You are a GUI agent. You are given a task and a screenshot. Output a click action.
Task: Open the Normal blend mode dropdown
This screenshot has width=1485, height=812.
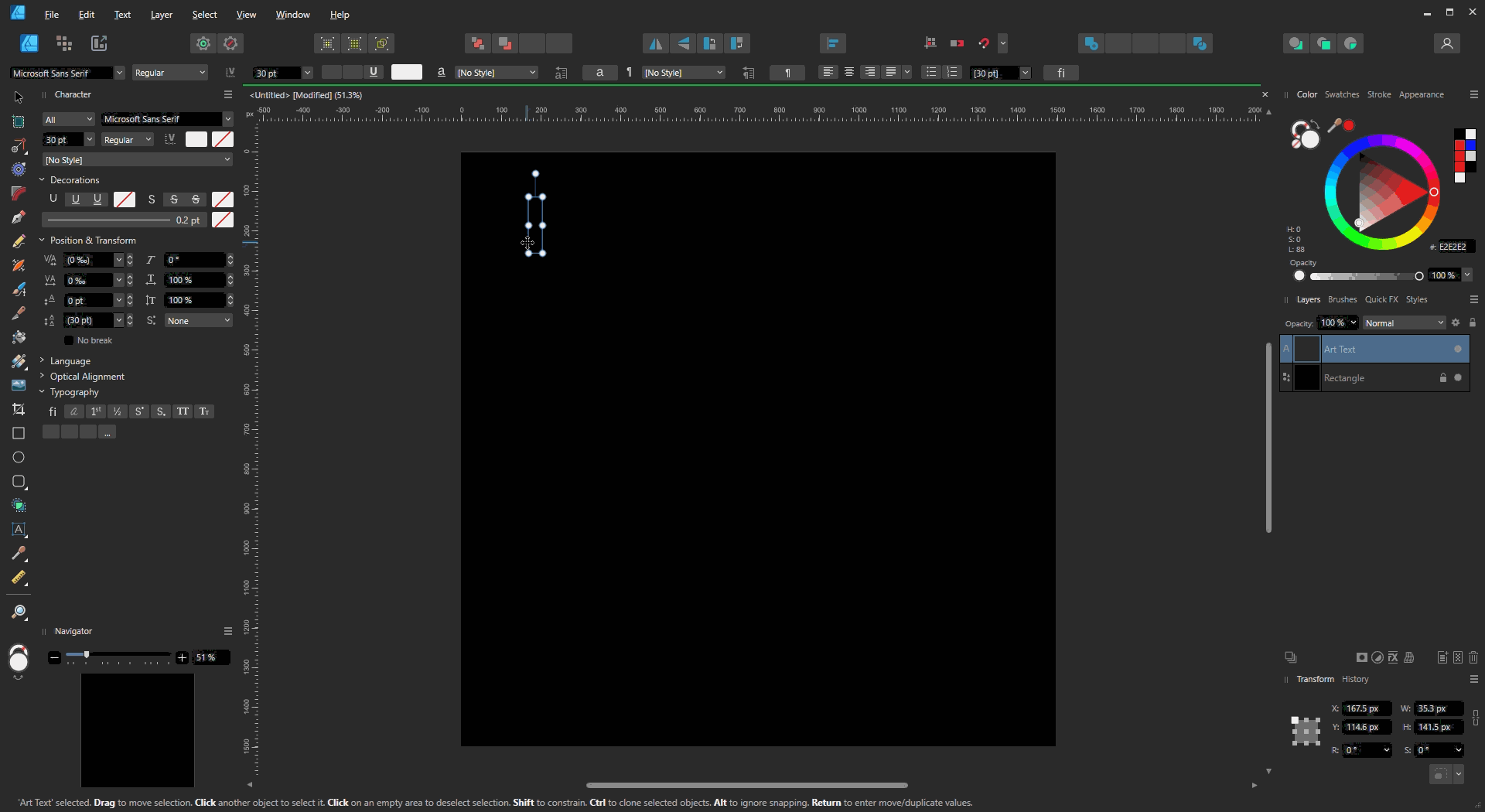[1404, 323]
